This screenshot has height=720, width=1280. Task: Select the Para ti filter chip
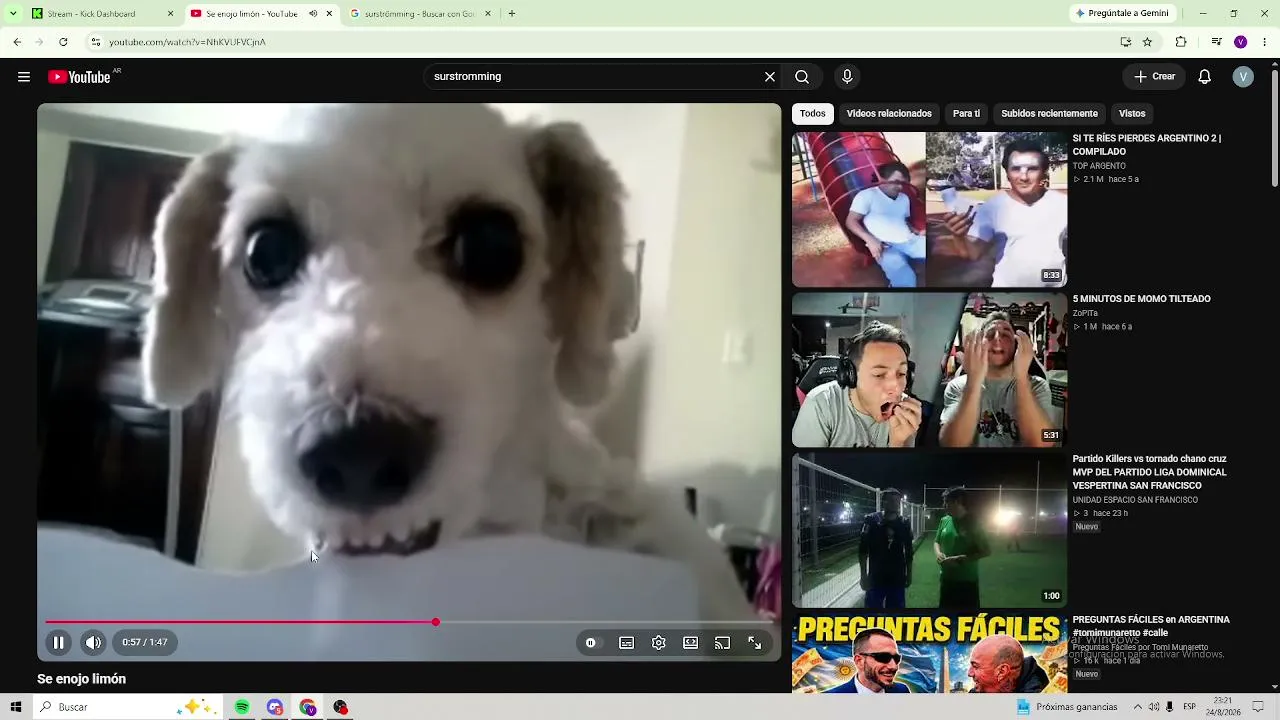pyautogui.click(x=966, y=114)
